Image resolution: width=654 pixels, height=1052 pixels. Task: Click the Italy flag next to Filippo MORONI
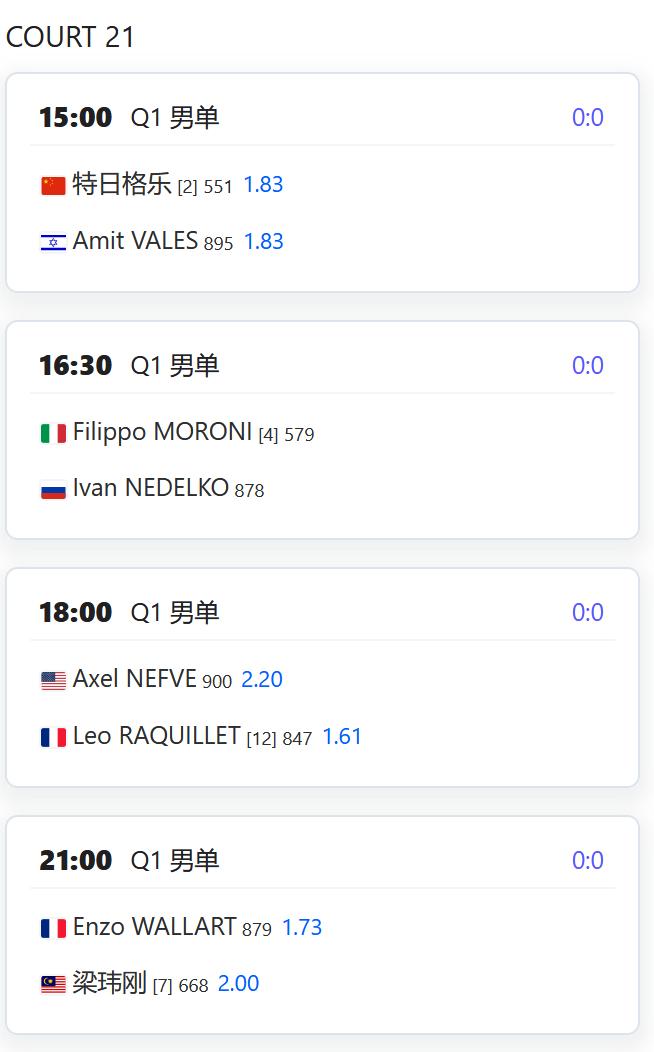pyautogui.click(x=53, y=433)
